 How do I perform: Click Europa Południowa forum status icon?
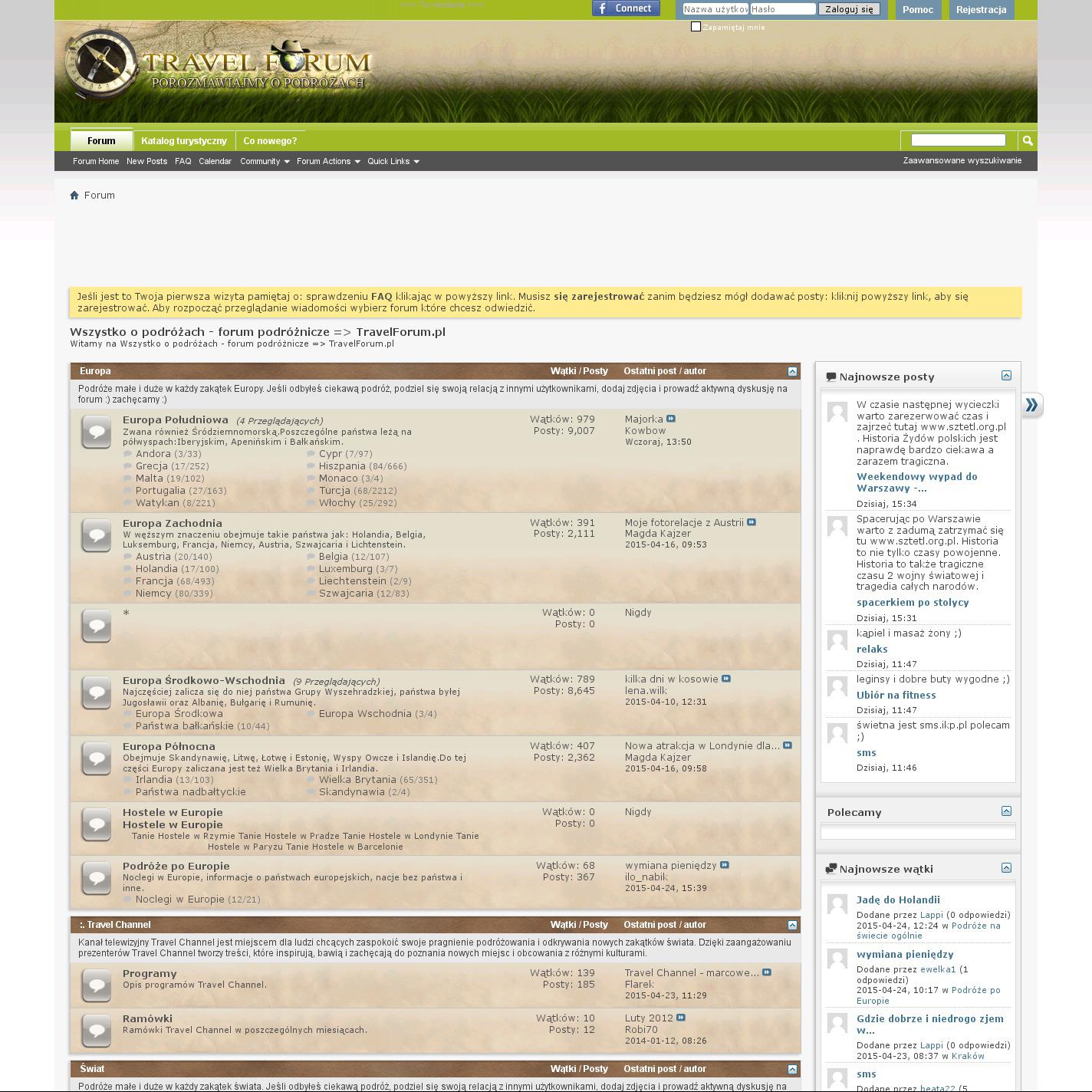point(97,433)
